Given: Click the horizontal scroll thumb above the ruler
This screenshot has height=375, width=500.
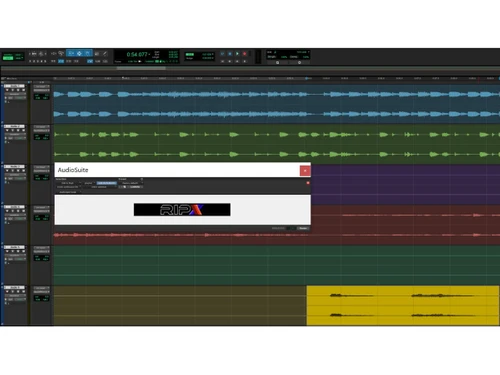Looking at the screenshot, I should tap(141, 68).
